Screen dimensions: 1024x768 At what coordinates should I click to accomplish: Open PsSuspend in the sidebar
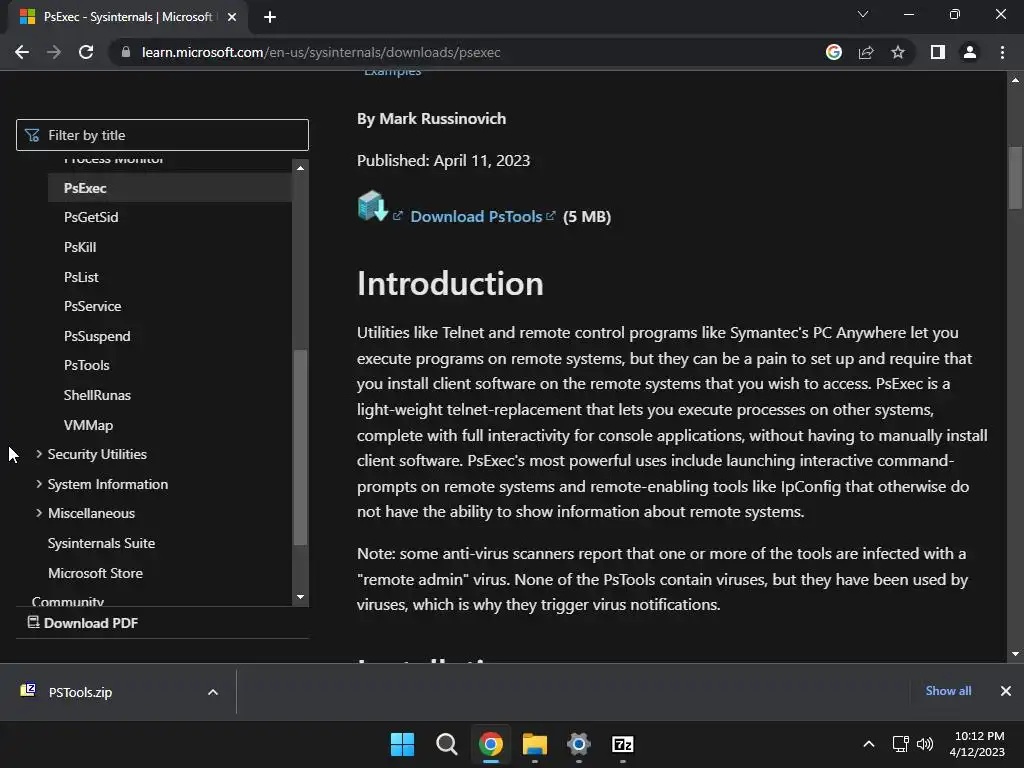[x=97, y=336]
